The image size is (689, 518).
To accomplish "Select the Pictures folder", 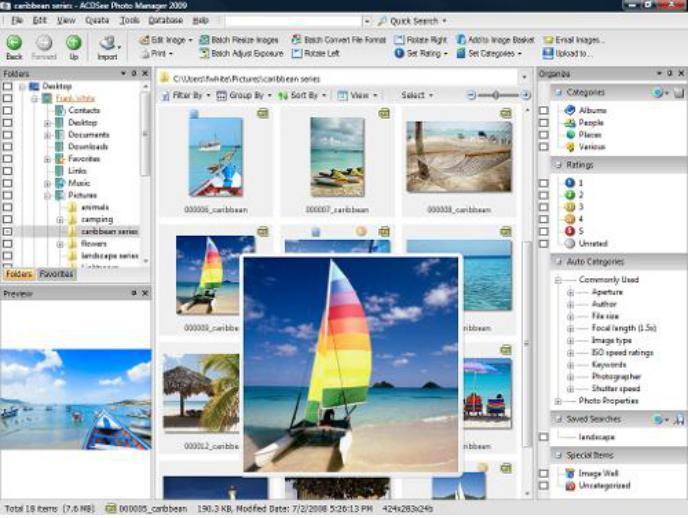I will [x=82, y=195].
